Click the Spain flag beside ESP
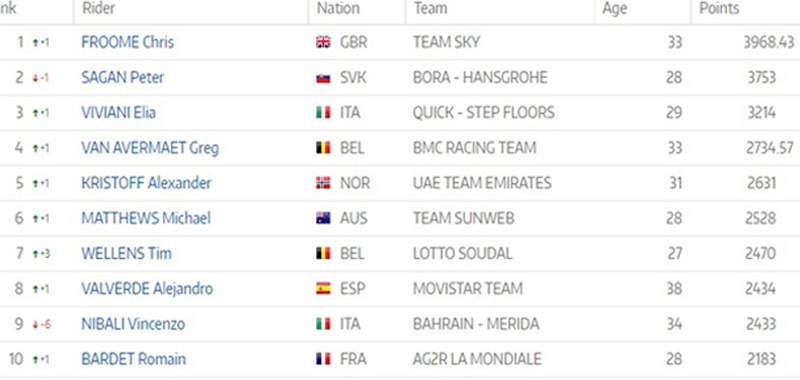 pos(323,289)
